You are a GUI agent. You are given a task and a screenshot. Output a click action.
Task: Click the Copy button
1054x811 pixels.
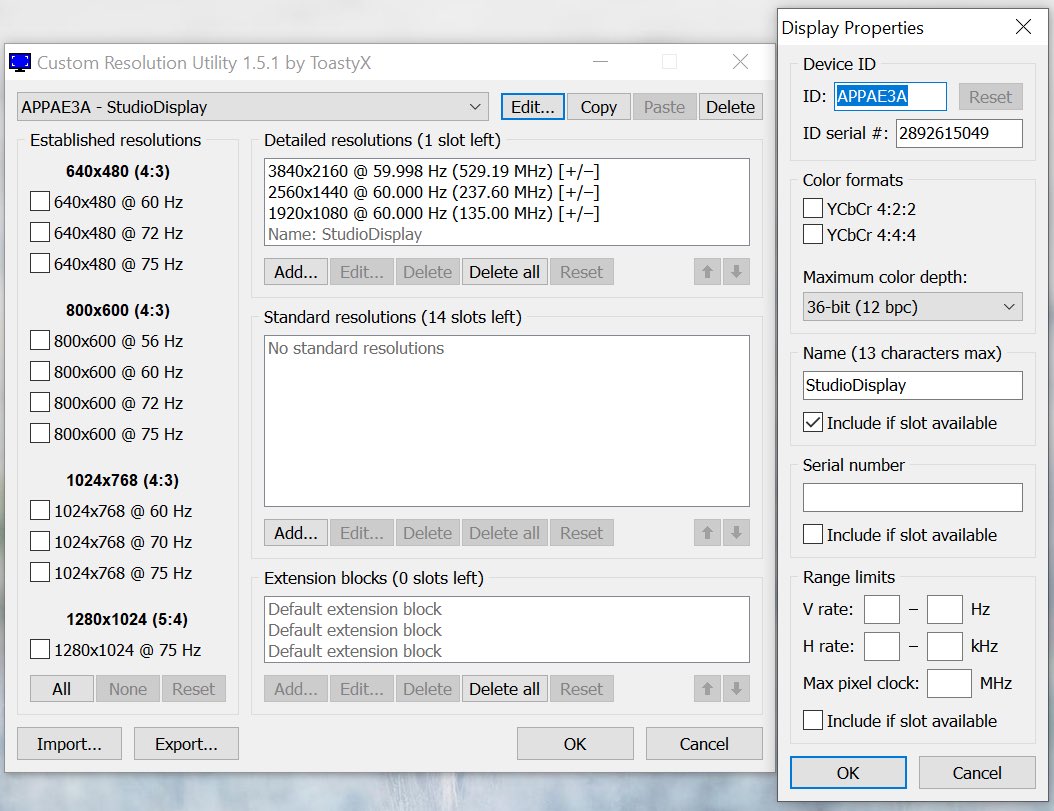(598, 107)
